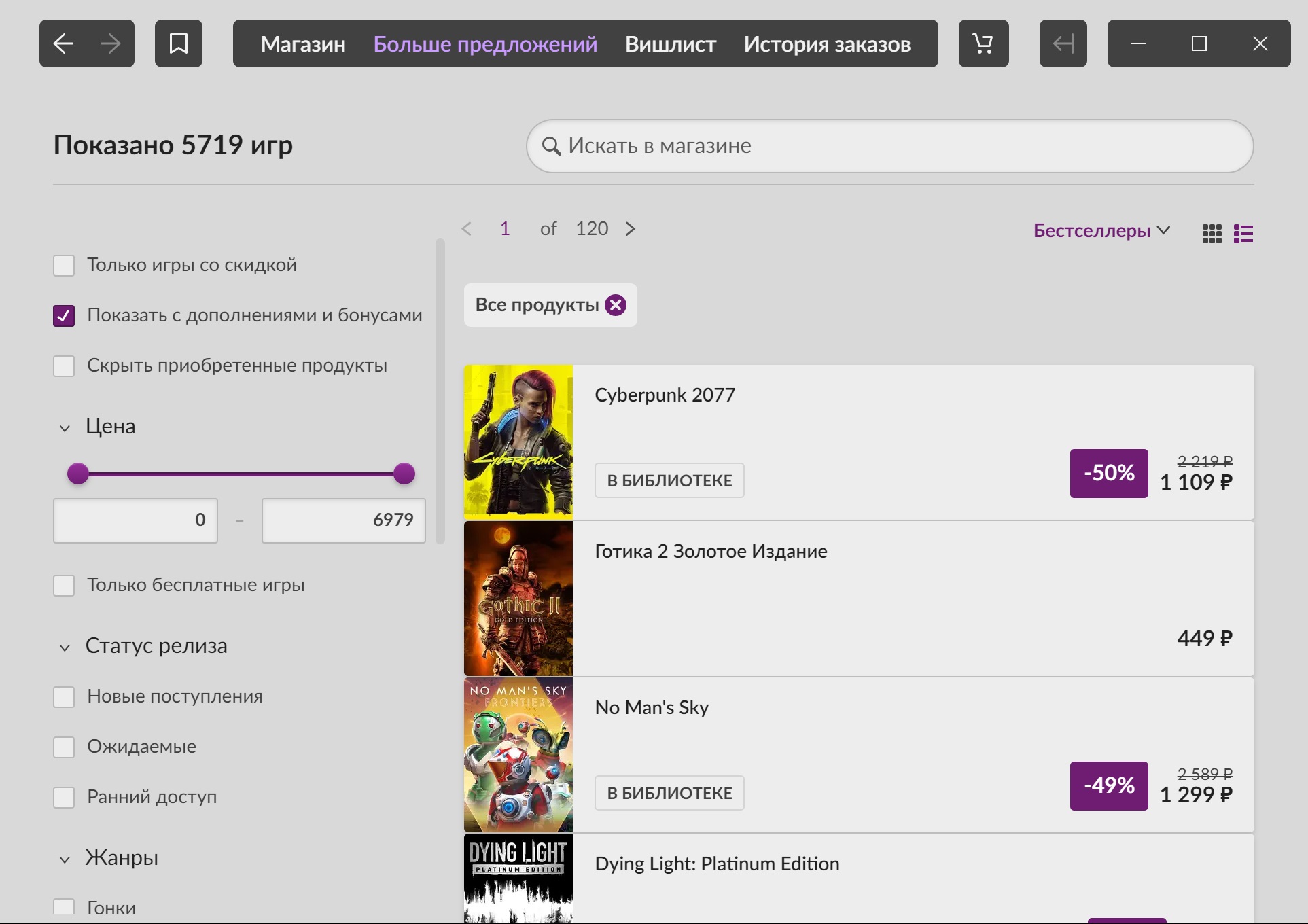The image size is (1308, 924).
Task: Enable 'Только бесплатные игры' filter
Action: pyautogui.click(x=64, y=586)
